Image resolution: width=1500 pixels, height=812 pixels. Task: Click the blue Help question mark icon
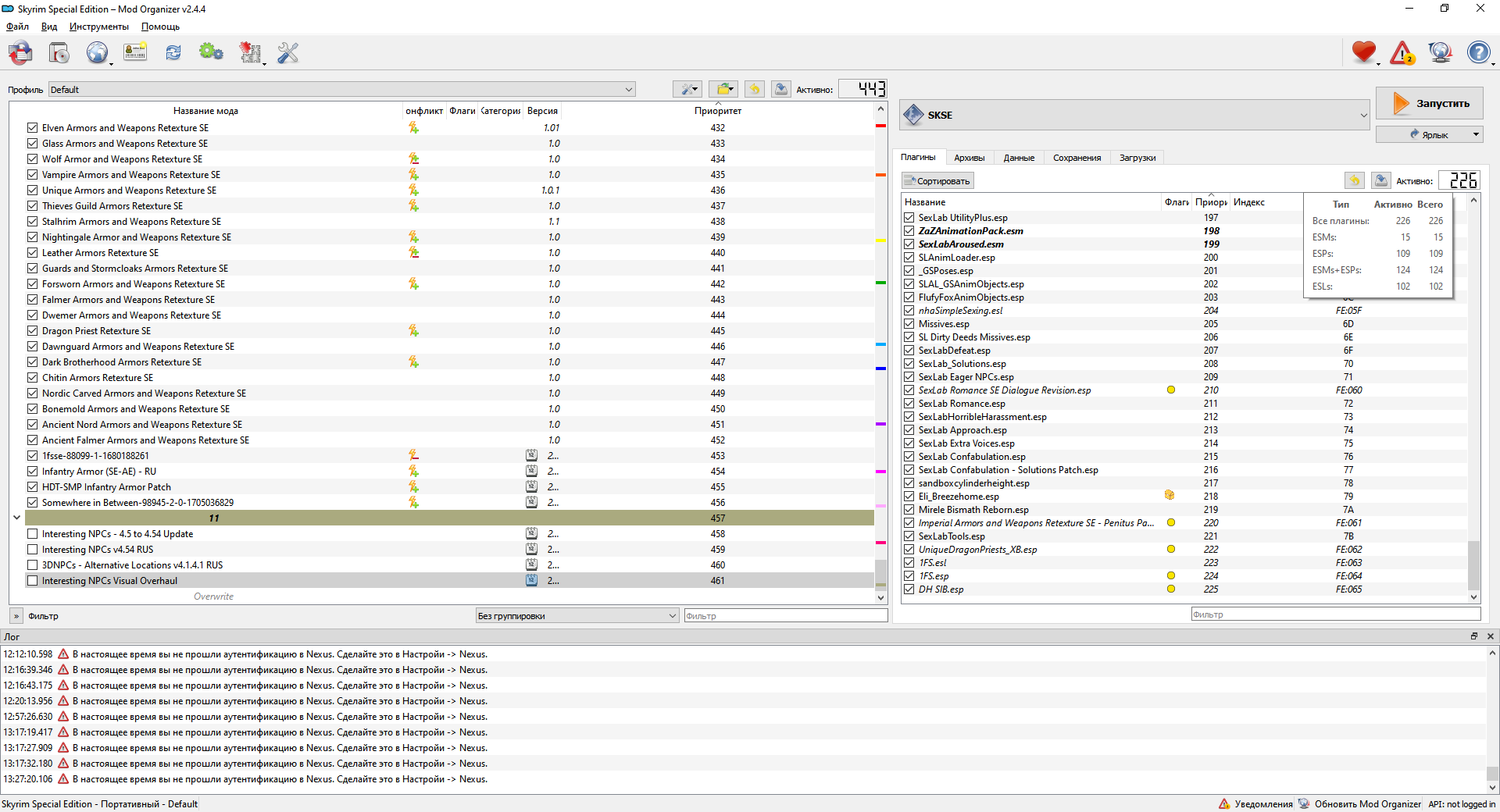click(x=1478, y=53)
